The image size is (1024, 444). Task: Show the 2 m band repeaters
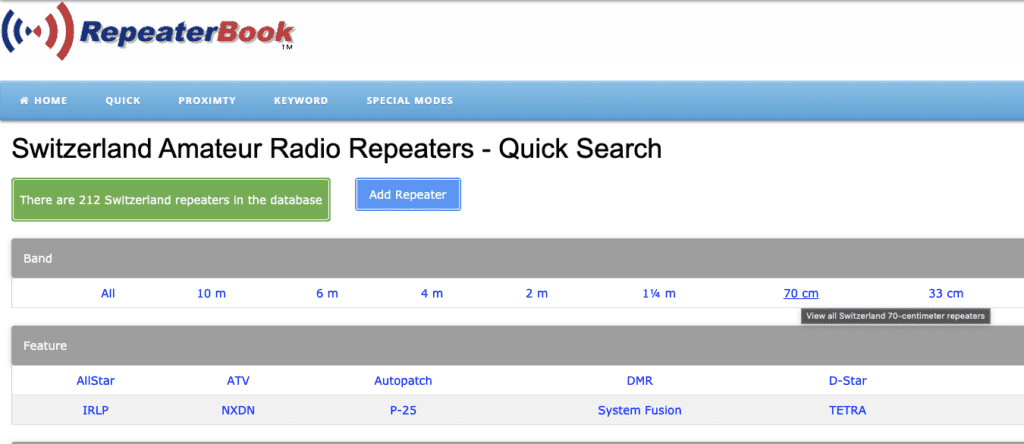[537, 293]
